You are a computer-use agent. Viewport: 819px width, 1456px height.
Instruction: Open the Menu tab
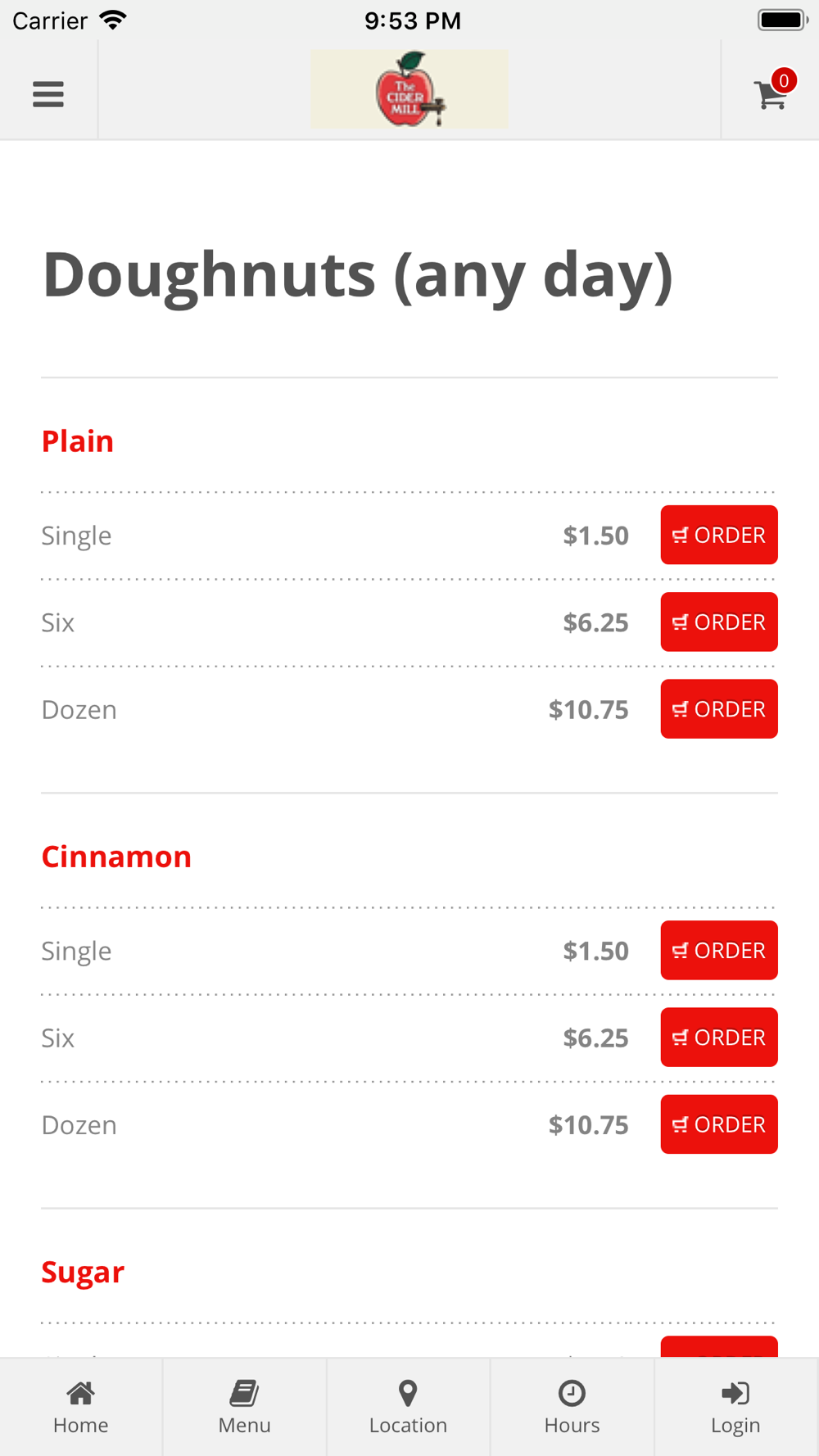tap(245, 1407)
